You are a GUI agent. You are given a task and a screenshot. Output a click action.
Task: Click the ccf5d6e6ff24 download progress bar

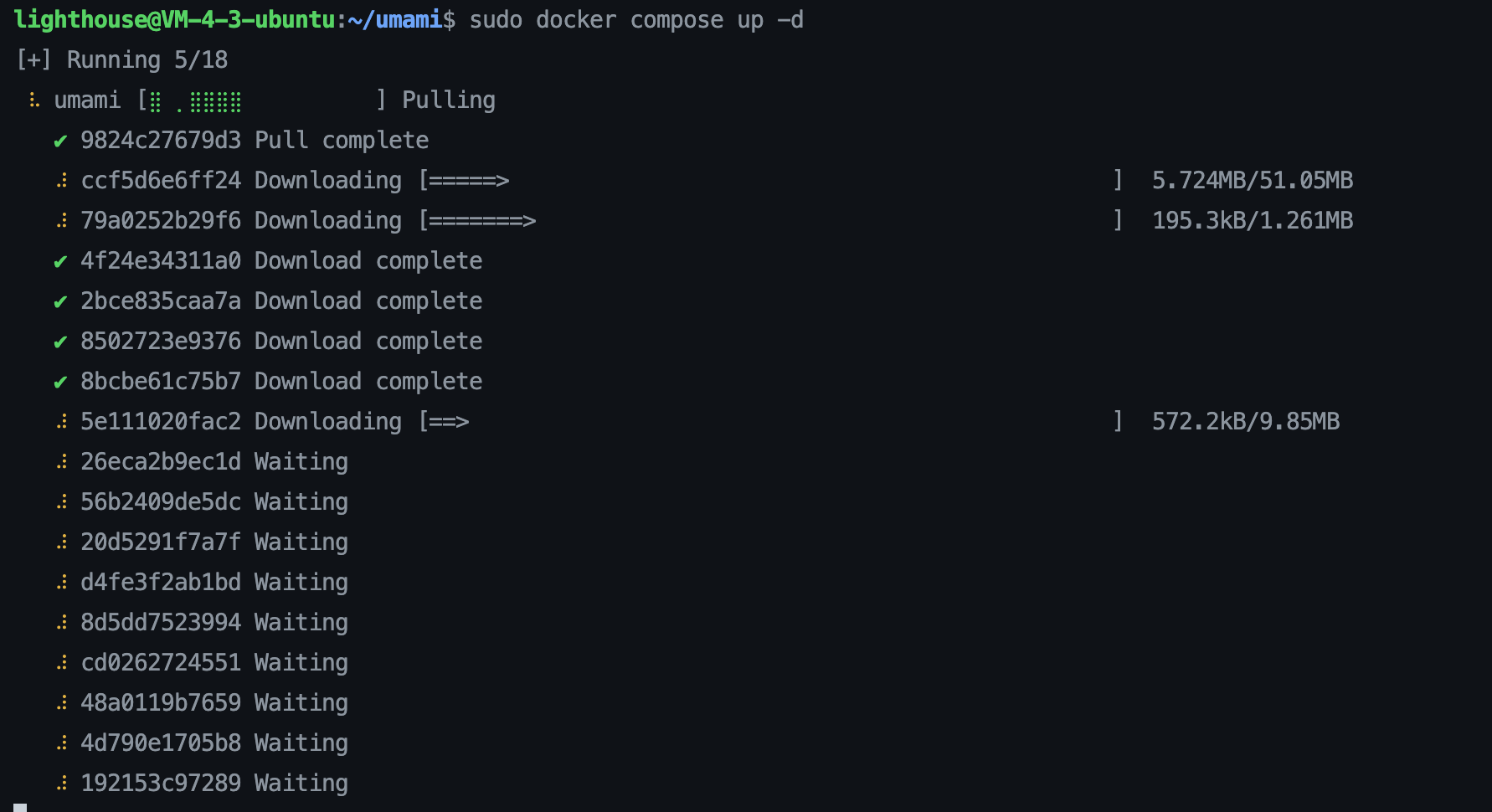pos(468,181)
